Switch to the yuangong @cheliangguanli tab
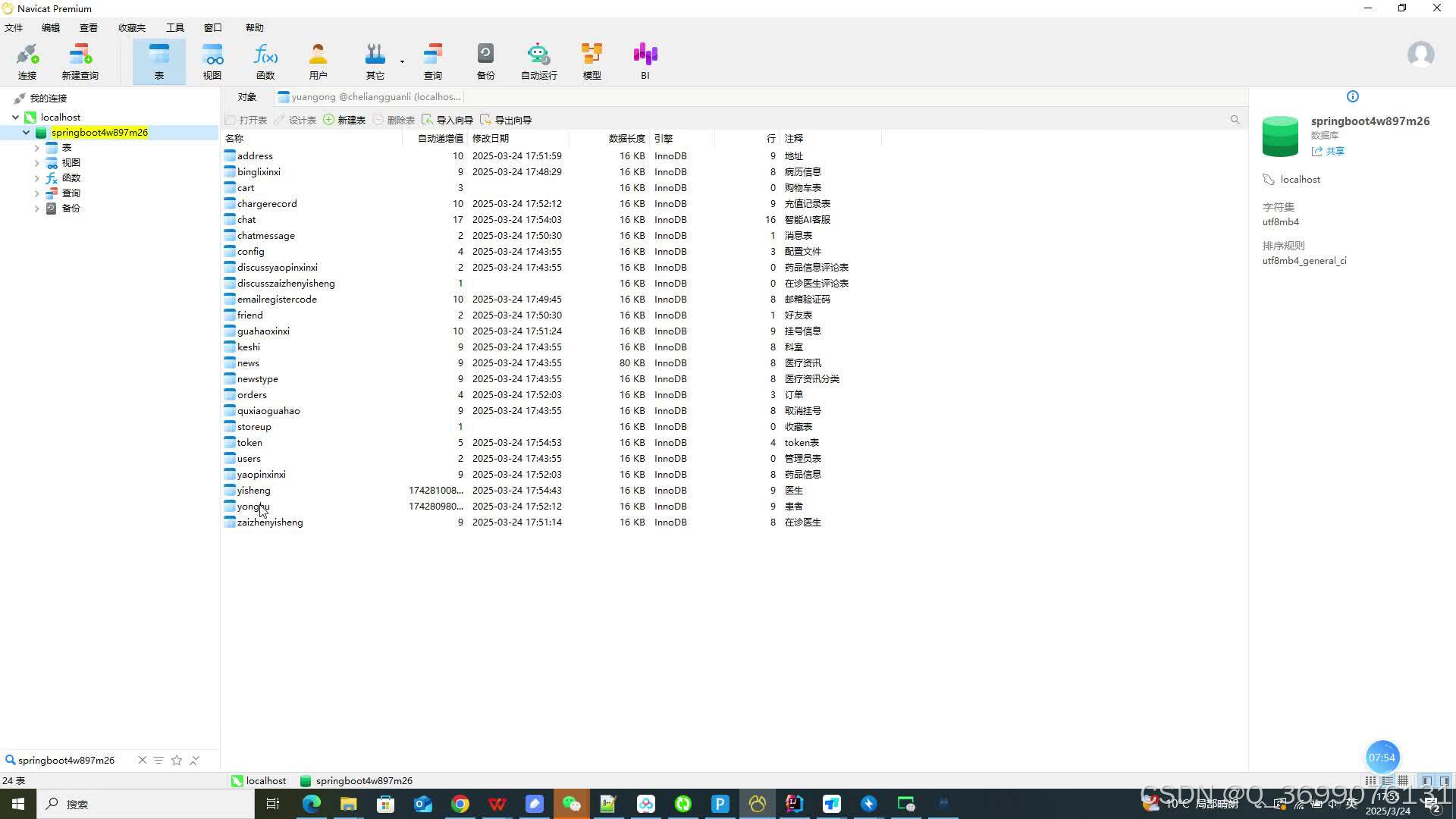 [x=370, y=97]
